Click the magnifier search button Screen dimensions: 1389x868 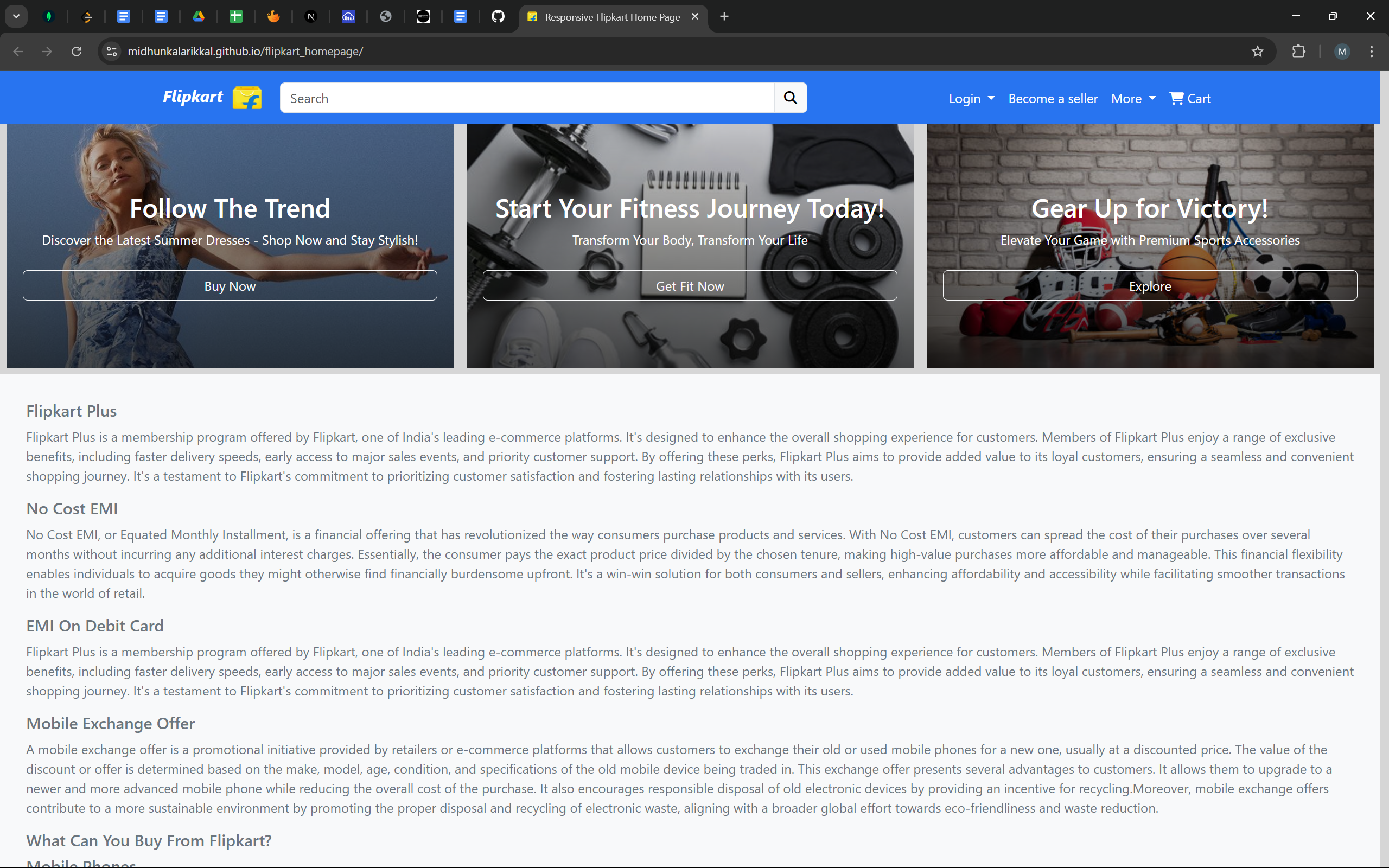point(791,98)
